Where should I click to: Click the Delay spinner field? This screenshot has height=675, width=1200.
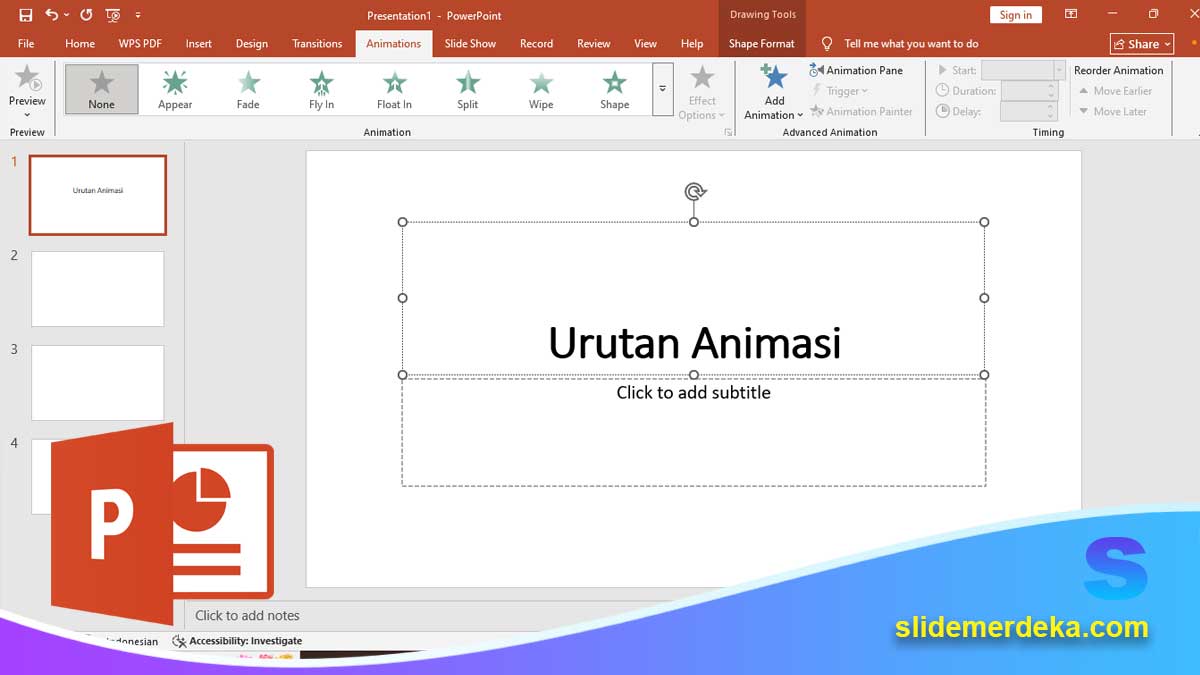(x=1029, y=111)
